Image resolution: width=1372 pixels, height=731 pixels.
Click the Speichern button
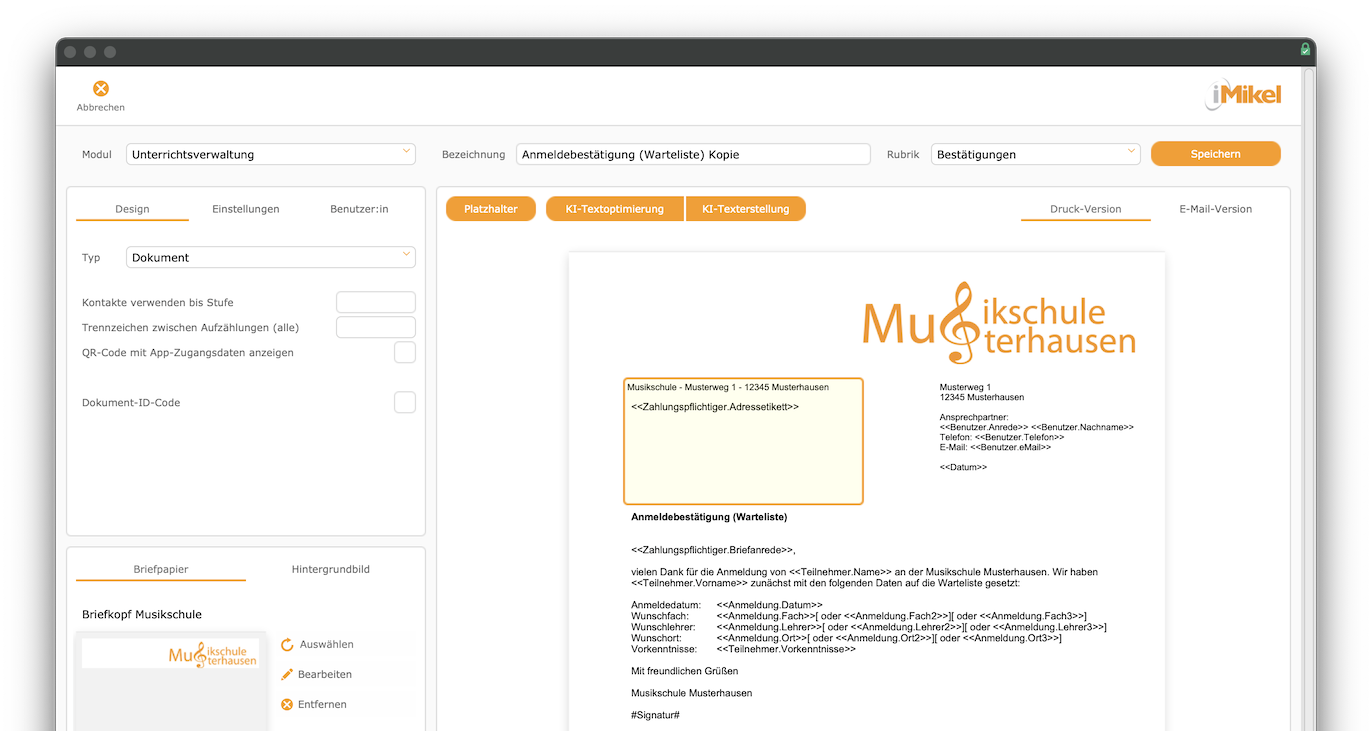click(x=1216, y=154)
